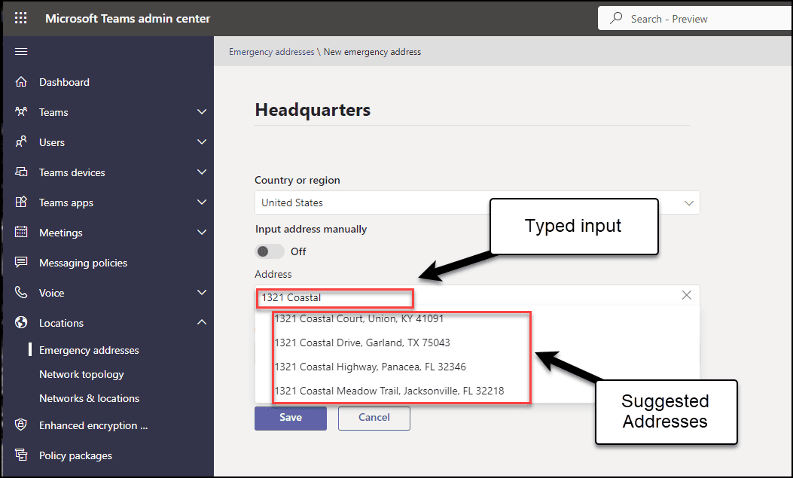Click the Save button
The image size is (794, 478).
pyautogui.click(x=291, y=418)
